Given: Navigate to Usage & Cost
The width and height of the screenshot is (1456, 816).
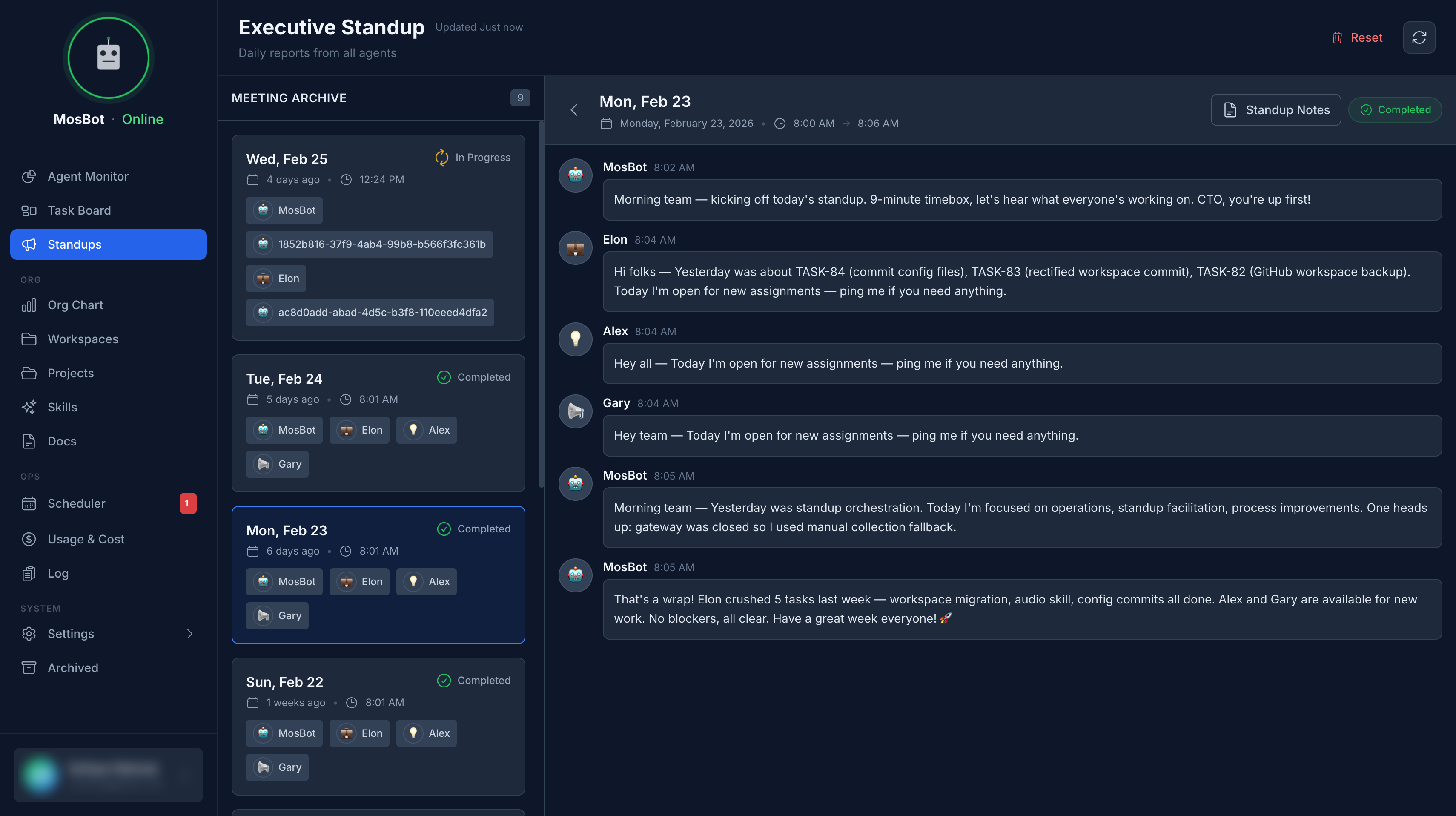Looking at the screenshot, I should pos(86,539).
